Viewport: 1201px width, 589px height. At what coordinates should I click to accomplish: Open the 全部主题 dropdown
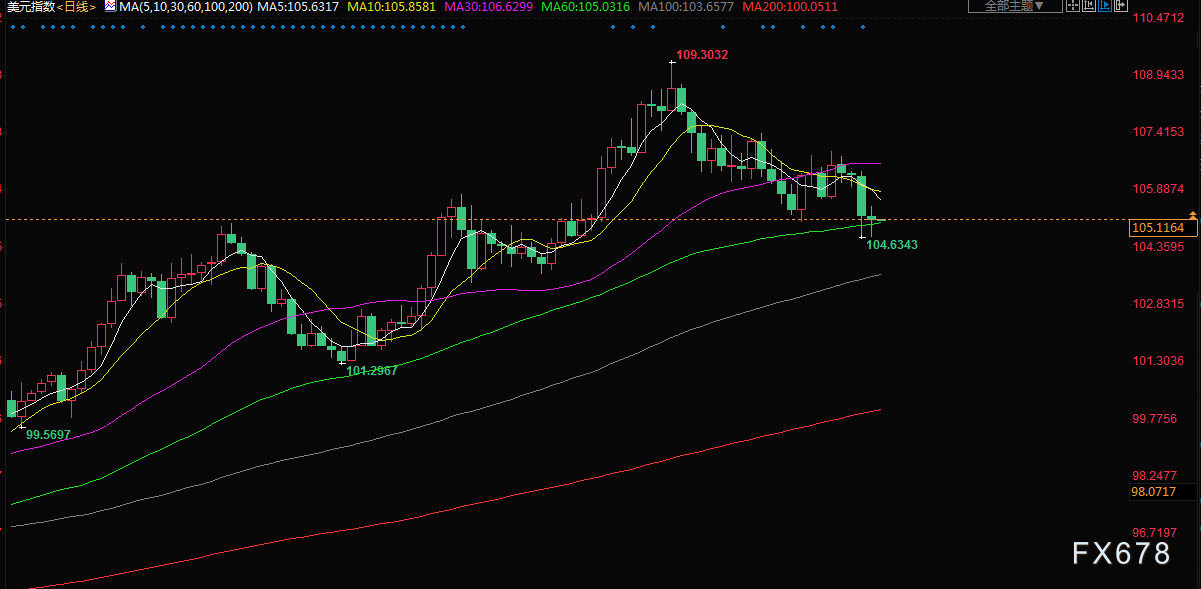(1015, 5)
